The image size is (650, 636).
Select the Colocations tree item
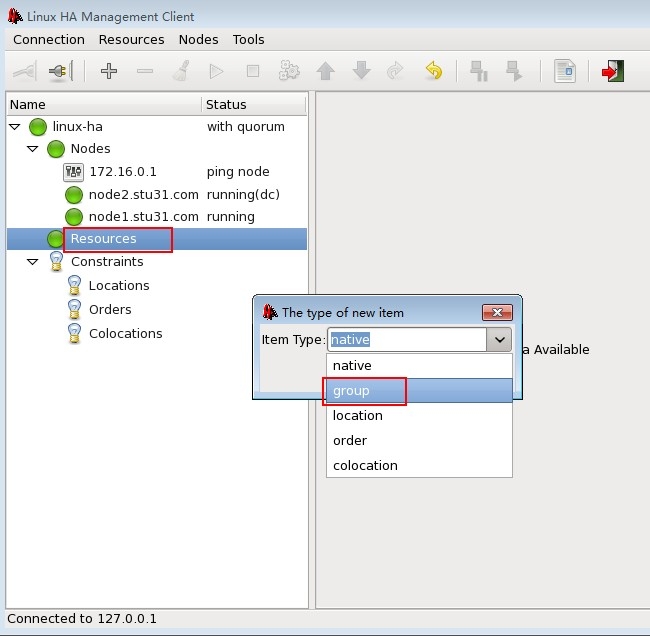(126, 334)
